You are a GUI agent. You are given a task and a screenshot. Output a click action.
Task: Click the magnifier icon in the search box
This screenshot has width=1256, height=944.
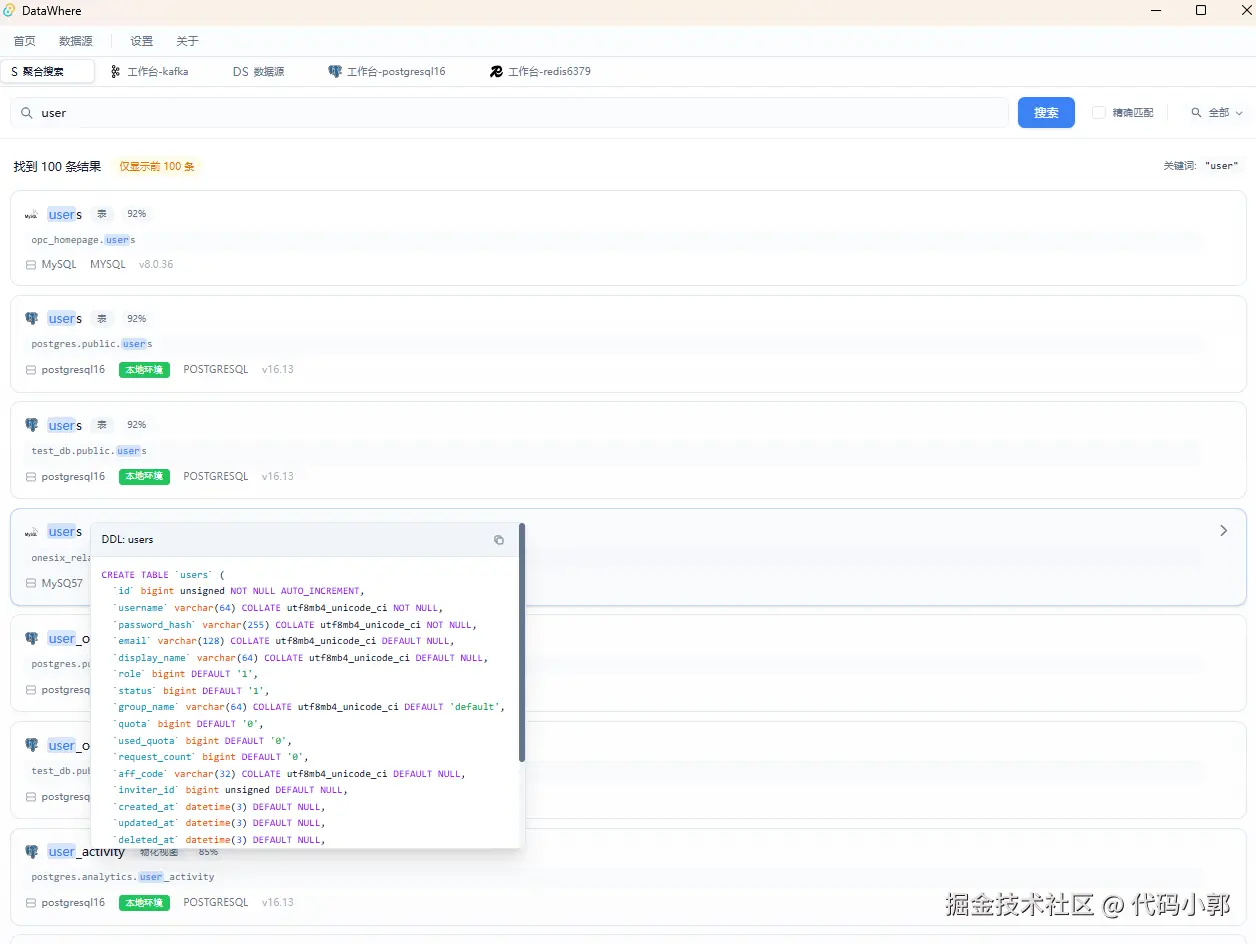tap(27, 113)
